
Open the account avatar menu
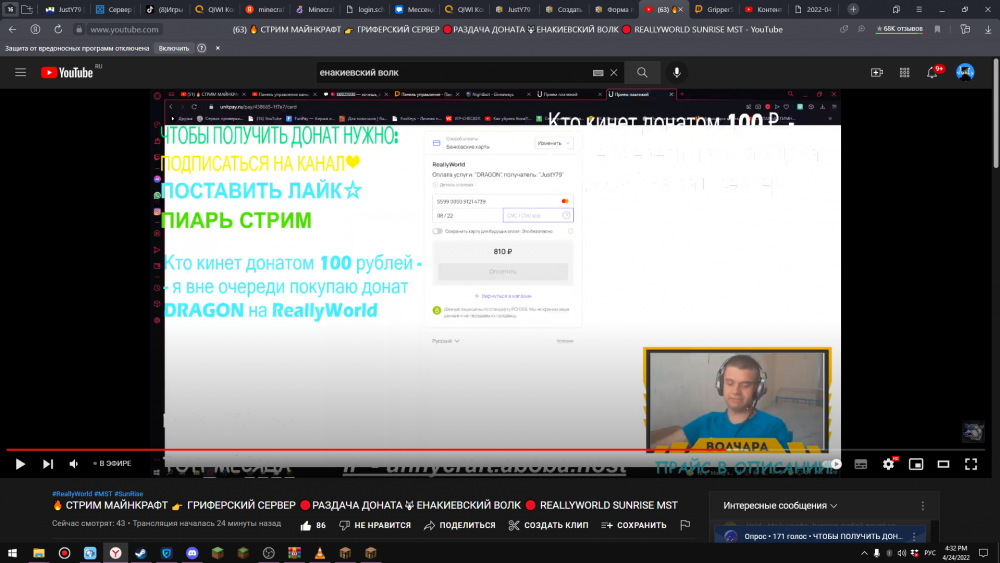pyautogui.click(x=965, y=73)
